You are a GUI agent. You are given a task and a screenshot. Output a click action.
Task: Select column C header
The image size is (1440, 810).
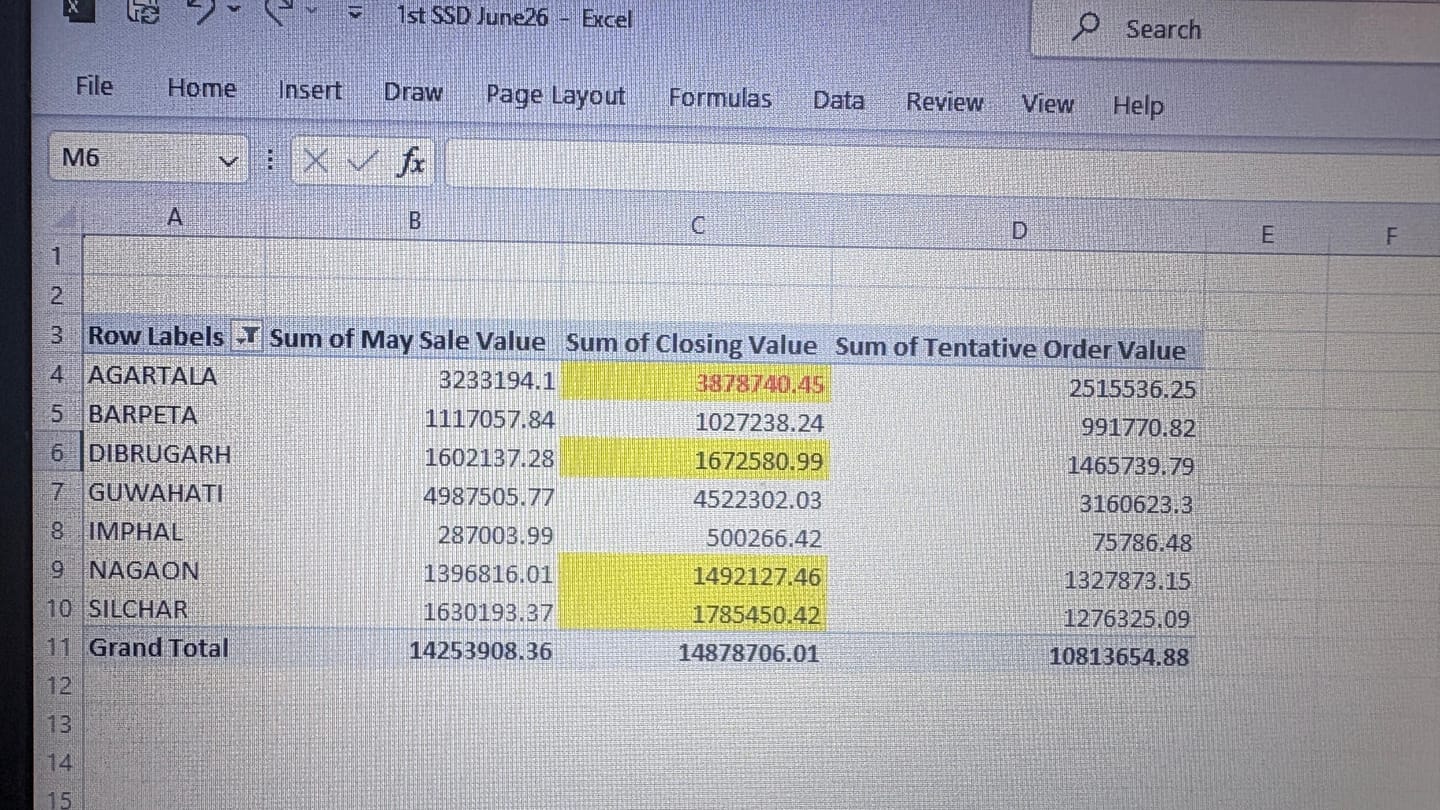(698, 226)
